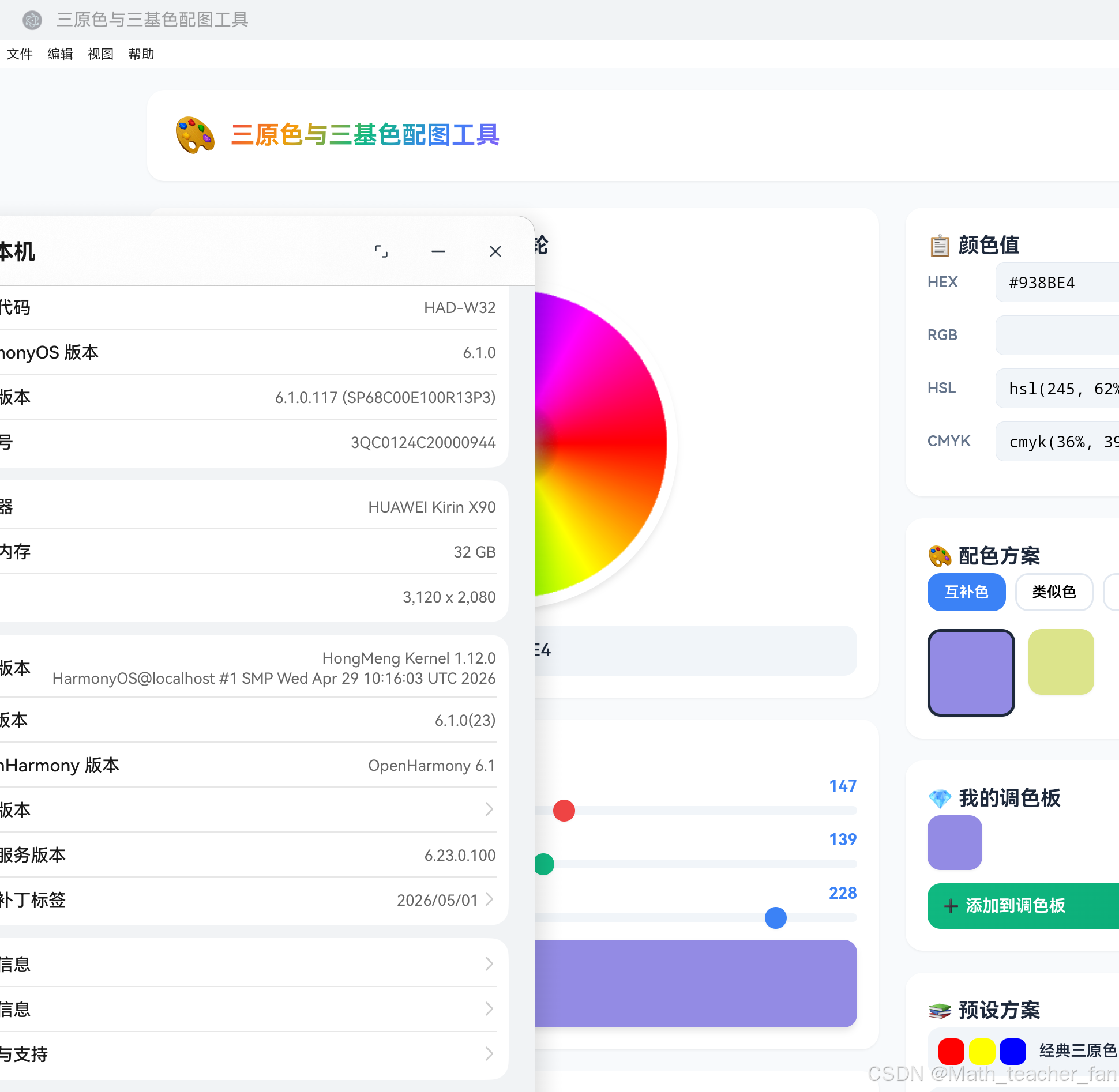The image size is (1119, 1092).
Task: Click the app icon in the title bar
Action: click(x=32, y=20)
